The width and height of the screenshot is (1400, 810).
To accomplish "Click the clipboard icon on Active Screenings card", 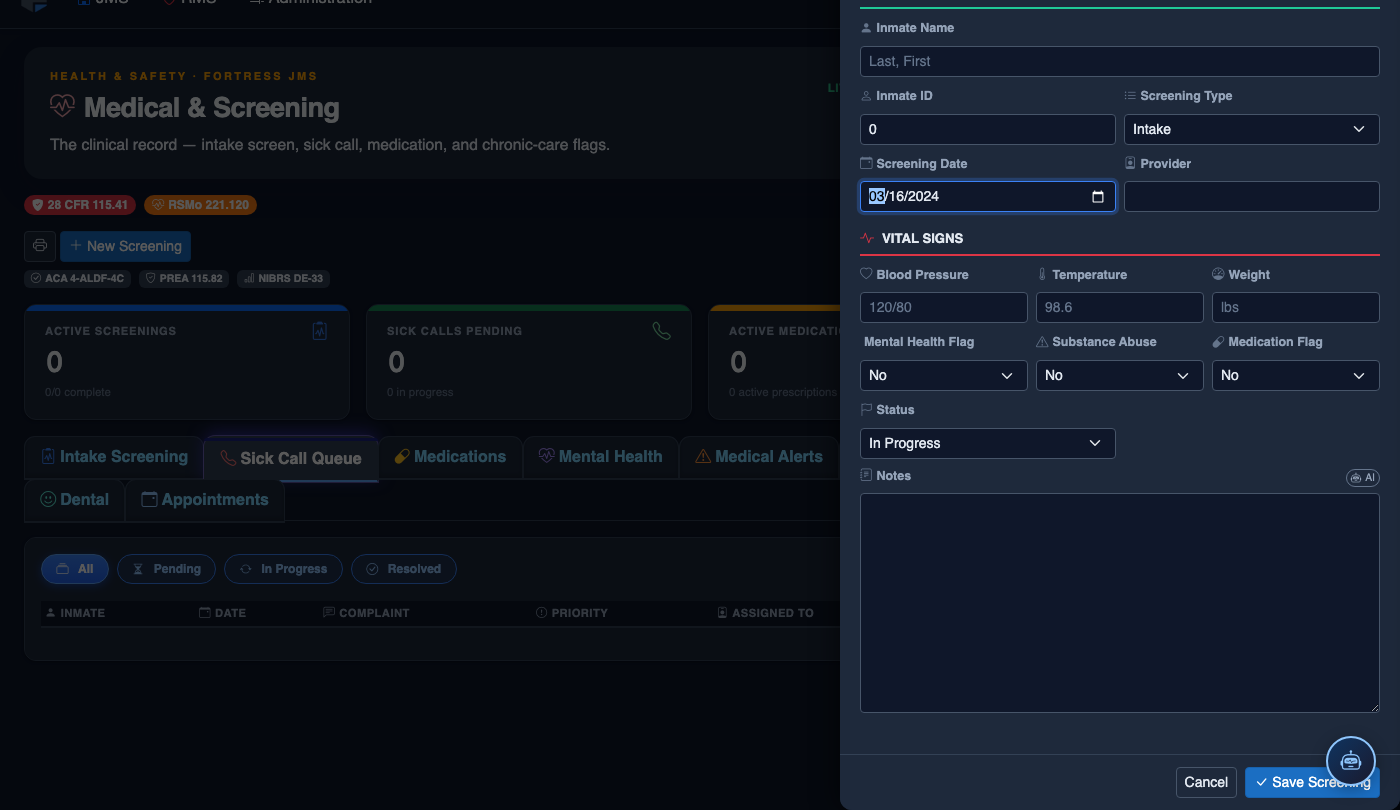I will click(320, 331).
